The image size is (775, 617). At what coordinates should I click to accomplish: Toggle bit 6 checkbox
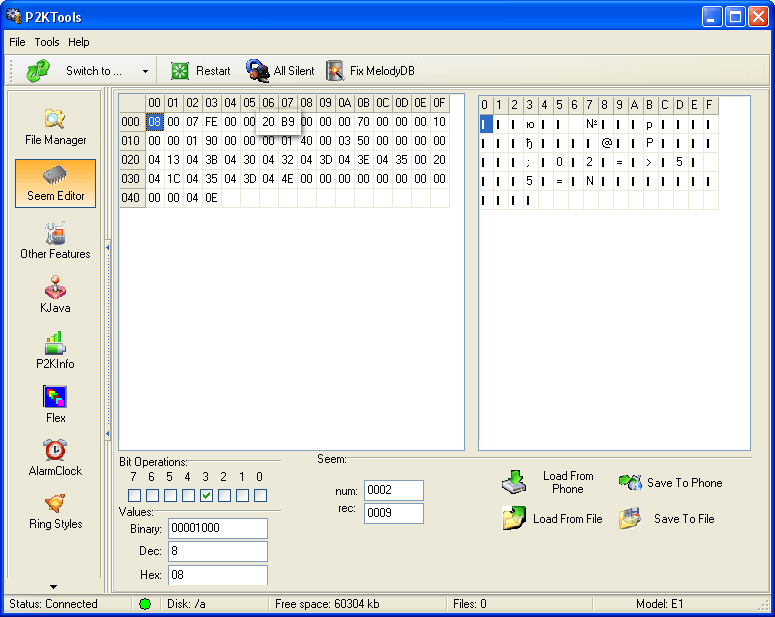[152, 495]
